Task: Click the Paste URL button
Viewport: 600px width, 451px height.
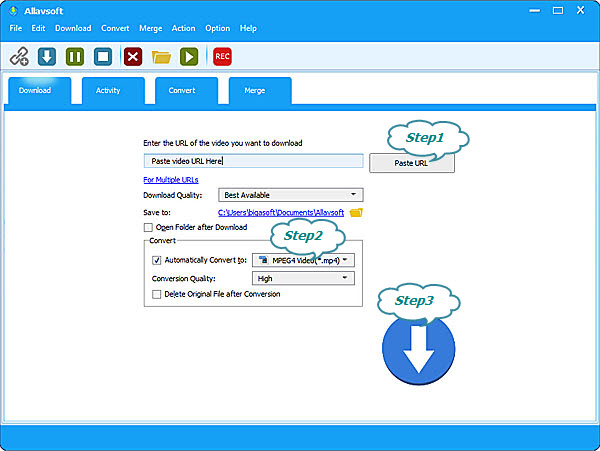Action: (412, 163)
